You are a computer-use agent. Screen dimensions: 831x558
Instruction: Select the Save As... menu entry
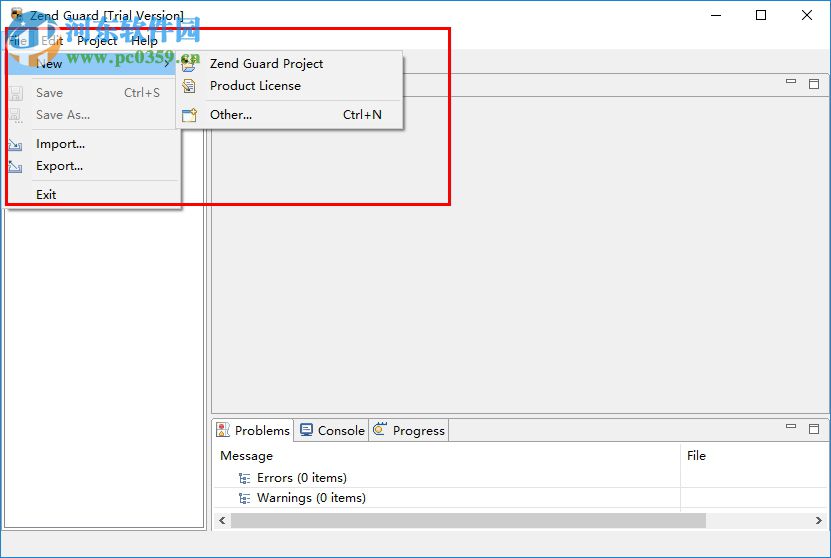pyautogui.click(x=93, y=115)
